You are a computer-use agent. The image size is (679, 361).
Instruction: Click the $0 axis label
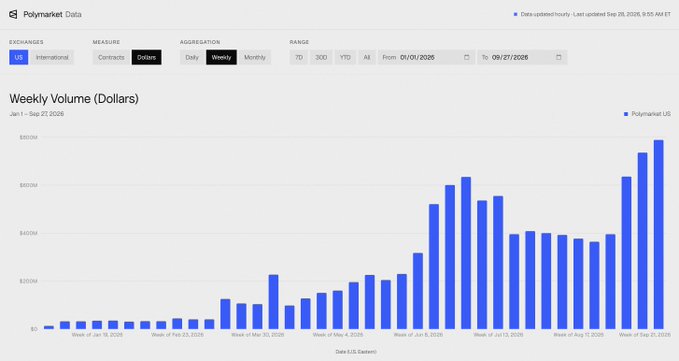coord(34,329)
